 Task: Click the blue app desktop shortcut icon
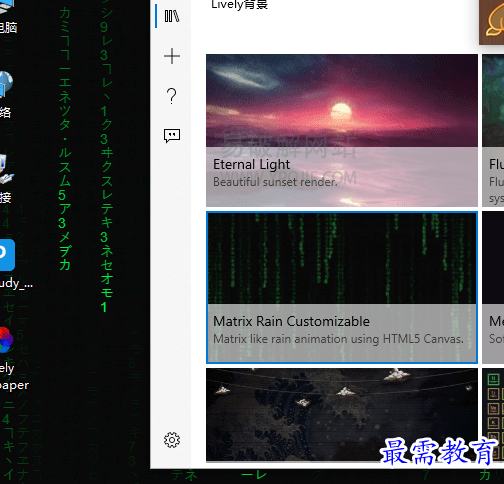click(7, 254)
